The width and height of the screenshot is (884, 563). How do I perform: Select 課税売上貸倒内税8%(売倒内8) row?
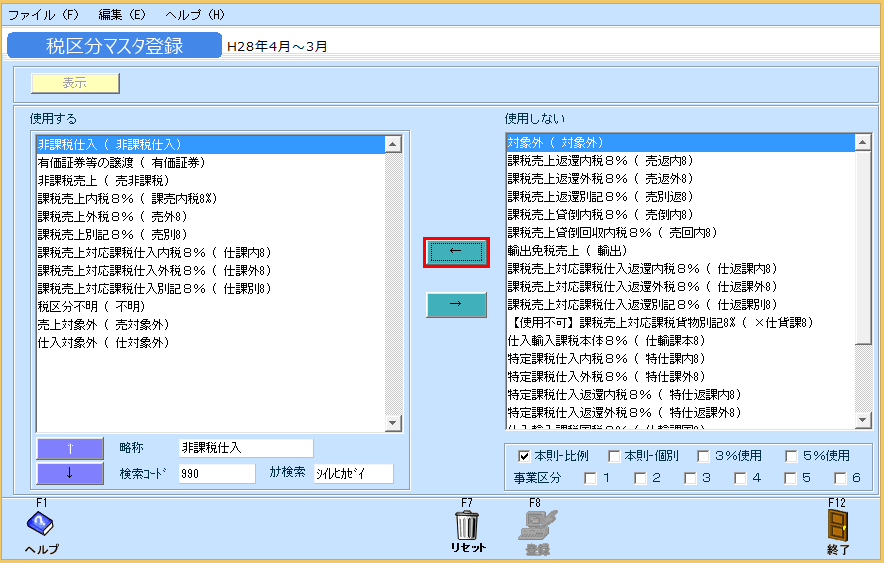(x=680, y=215)
